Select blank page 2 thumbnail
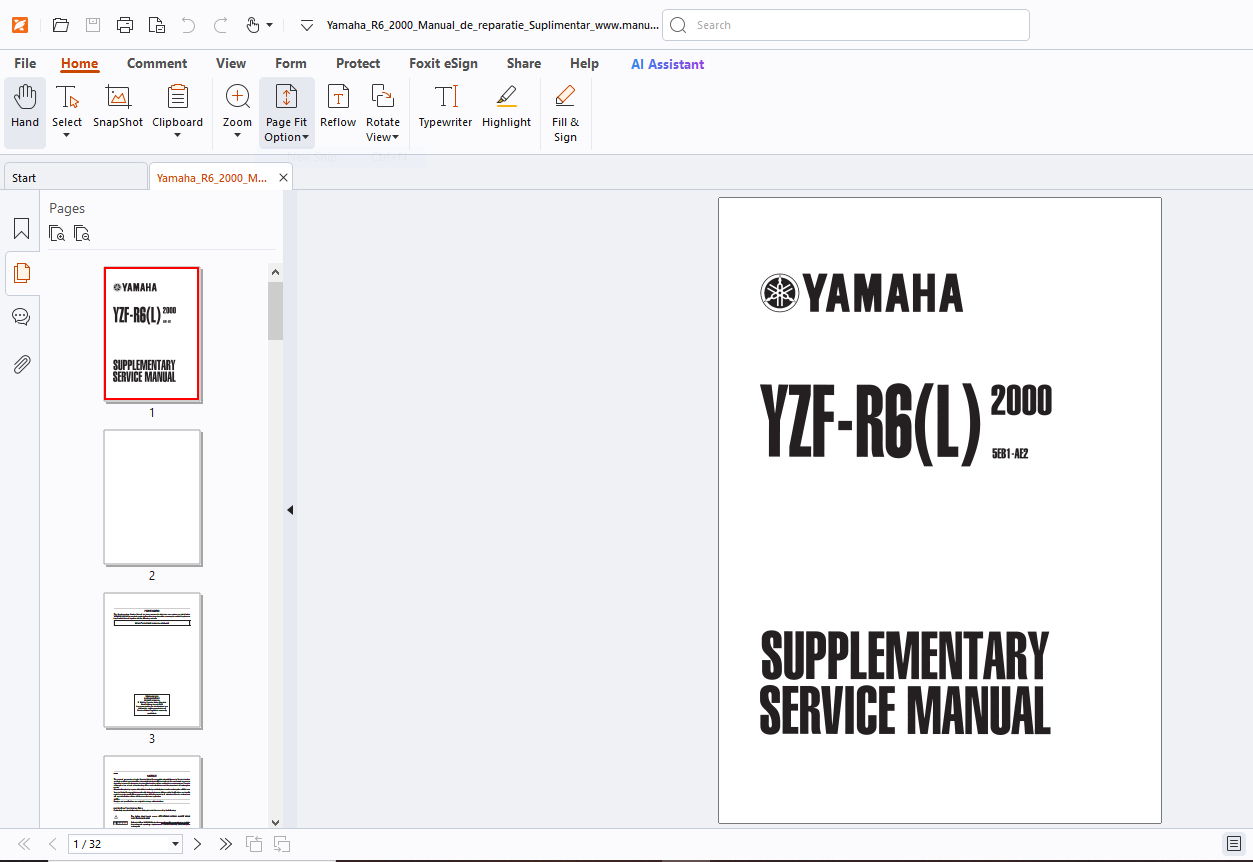This screenshot has width=1253, height=862. point(152,497)
